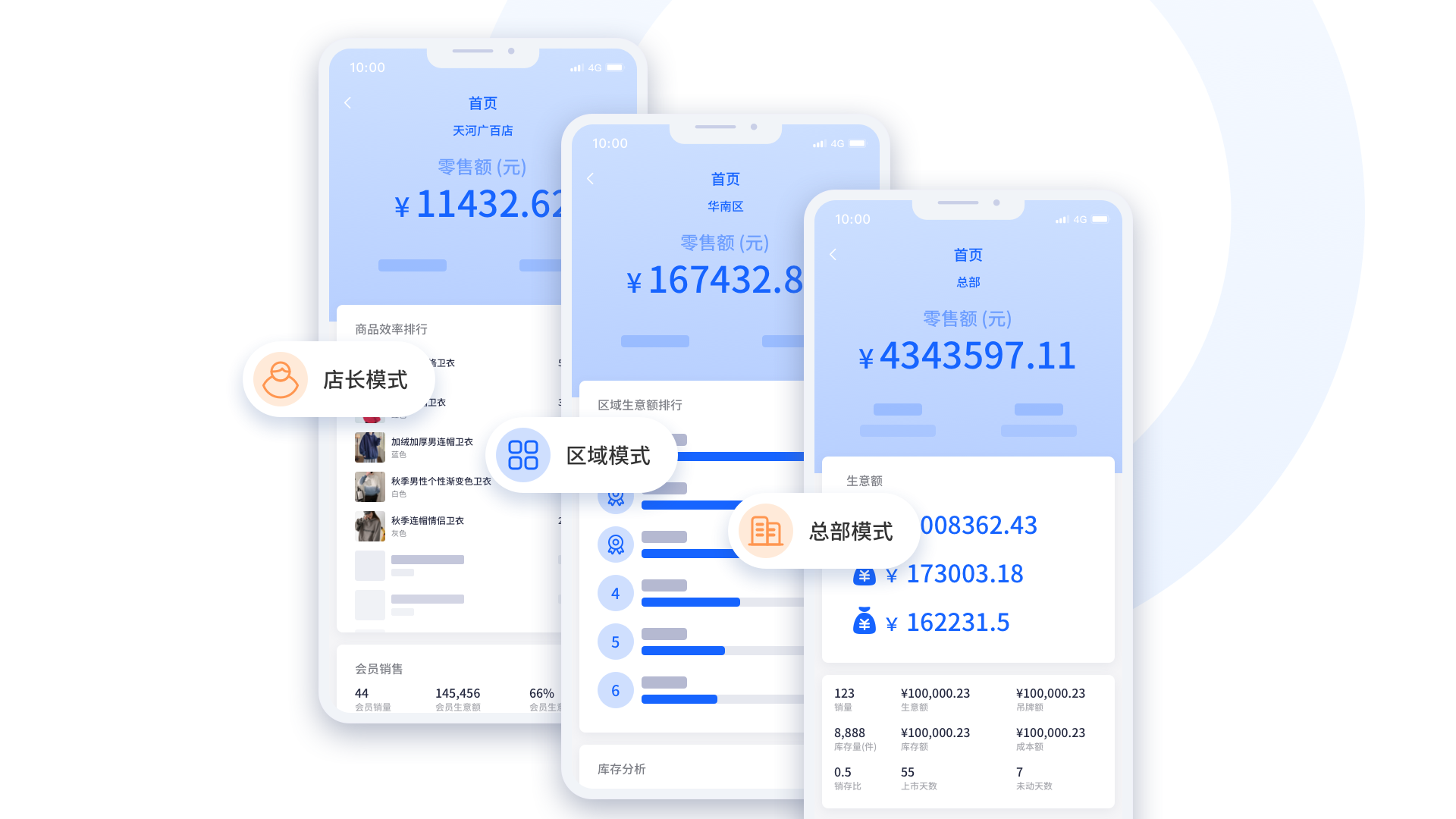Screen dimensions: 1456x819
Task: Click the grid/apps icon next to 区域模式
Action: tap(521, 454)
